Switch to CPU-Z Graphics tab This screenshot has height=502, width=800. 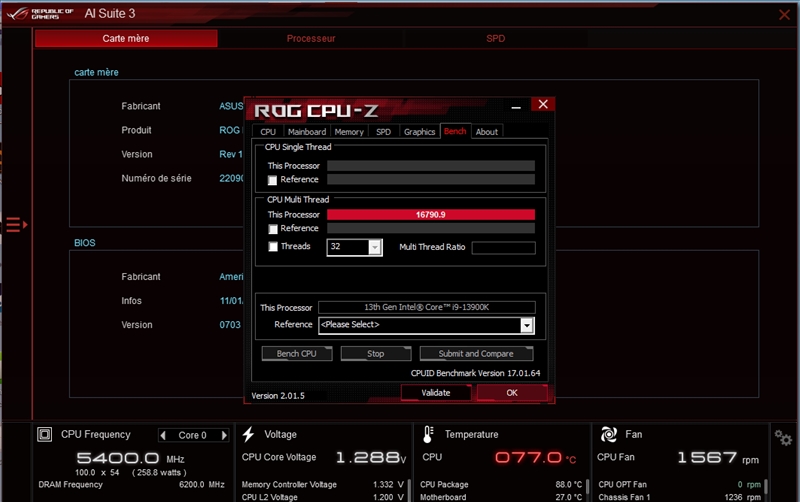[x=419, y=132]
